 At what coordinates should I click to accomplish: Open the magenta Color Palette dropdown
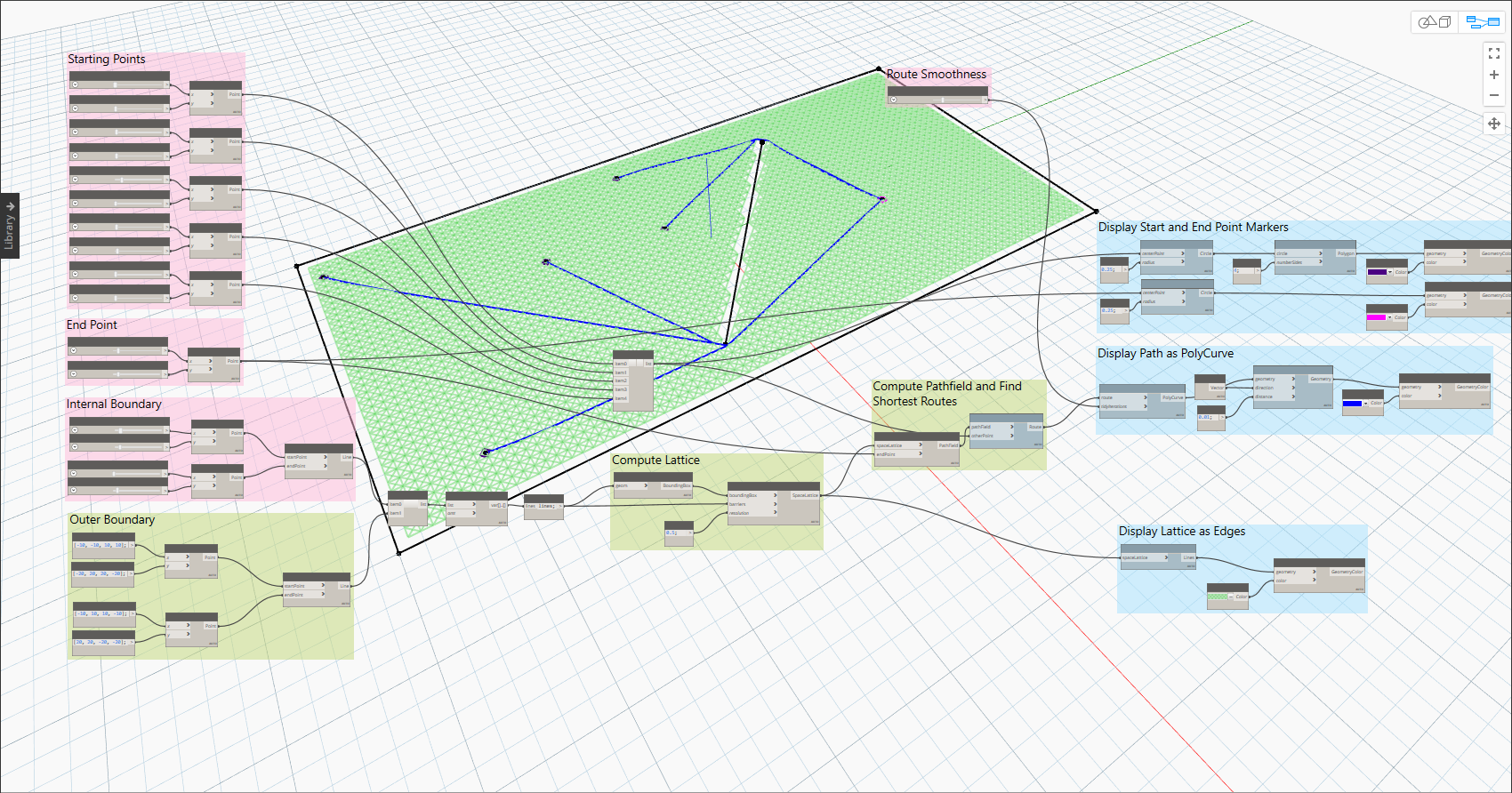pos(1389,317)
